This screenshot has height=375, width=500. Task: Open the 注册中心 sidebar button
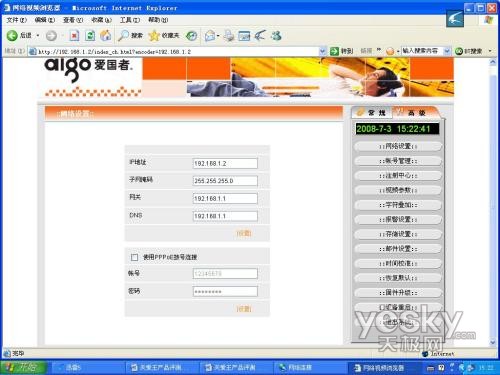(x=398, y=176)
